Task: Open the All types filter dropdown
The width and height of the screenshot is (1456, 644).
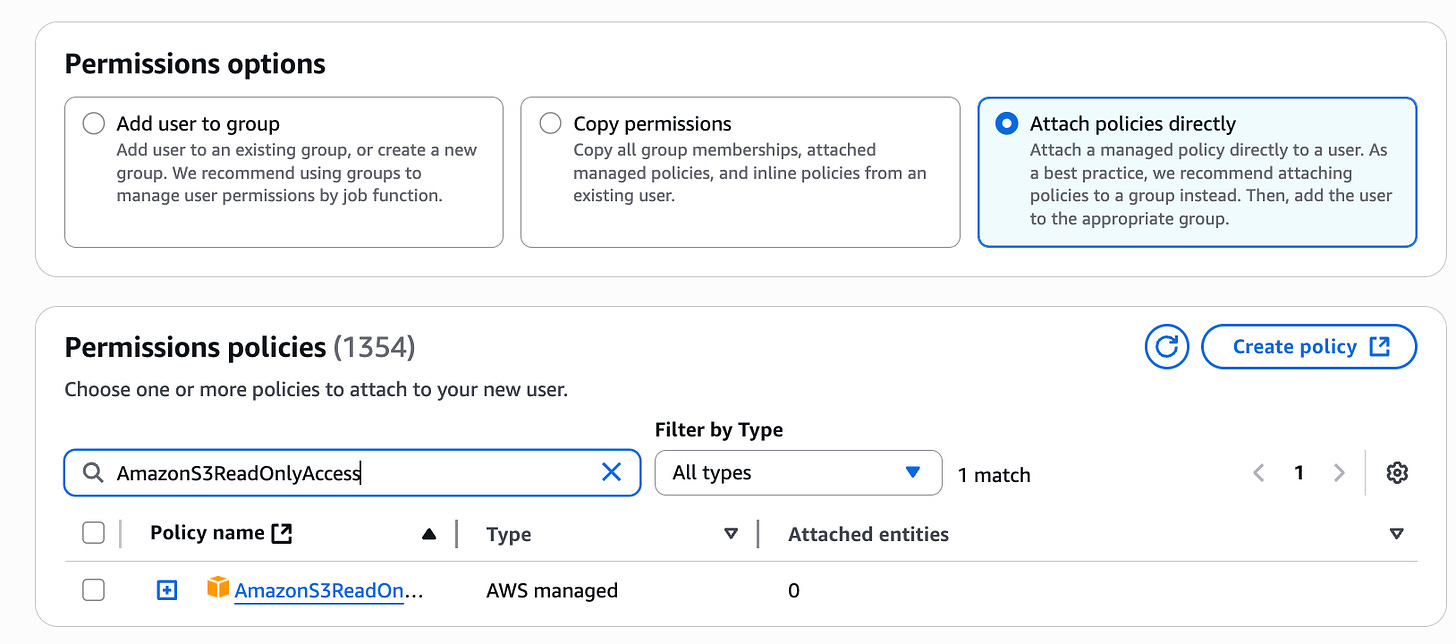Action: 797,472
